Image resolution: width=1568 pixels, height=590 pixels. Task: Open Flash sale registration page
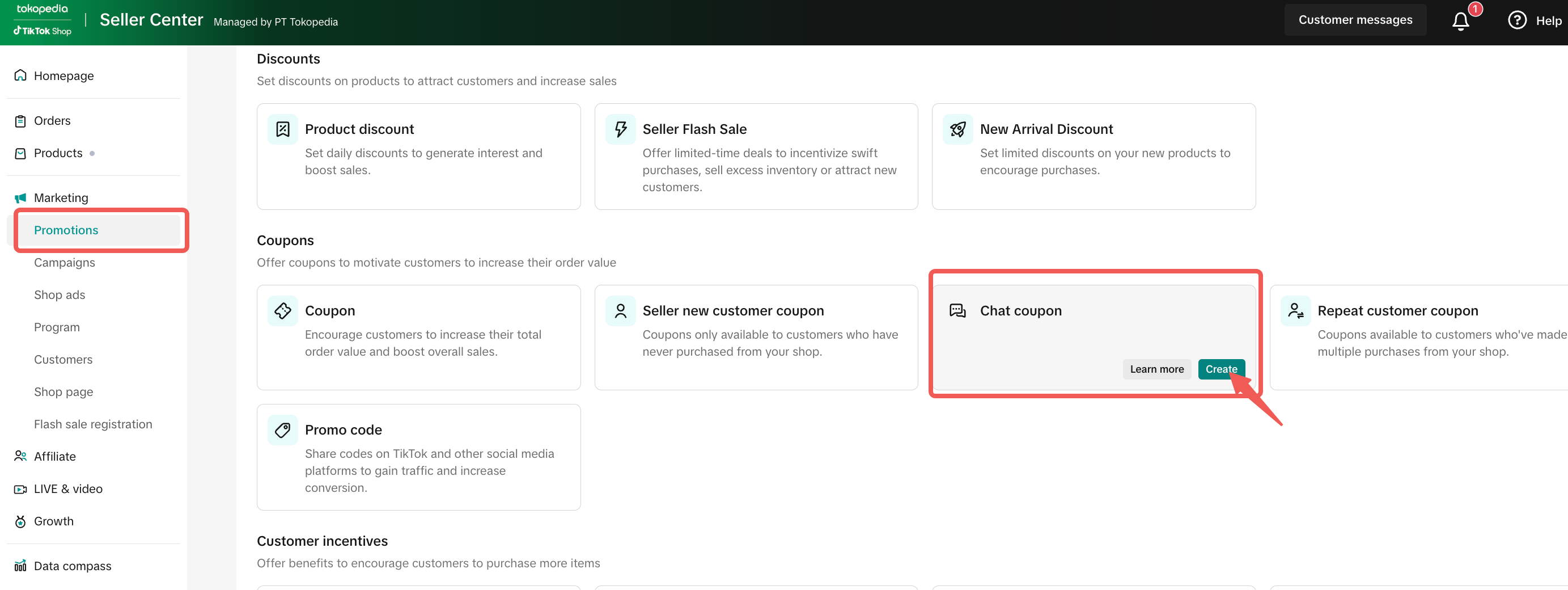tap(93, 424)
